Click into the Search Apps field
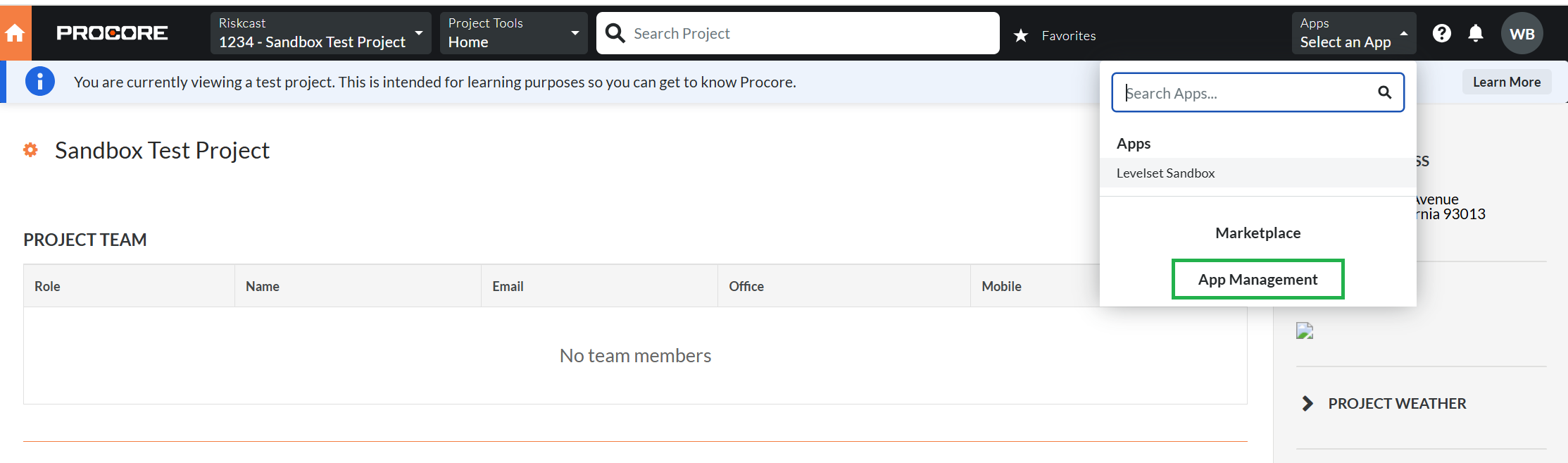The height and width of the screenshot is (463, 1568). (x=1246, y=92)
